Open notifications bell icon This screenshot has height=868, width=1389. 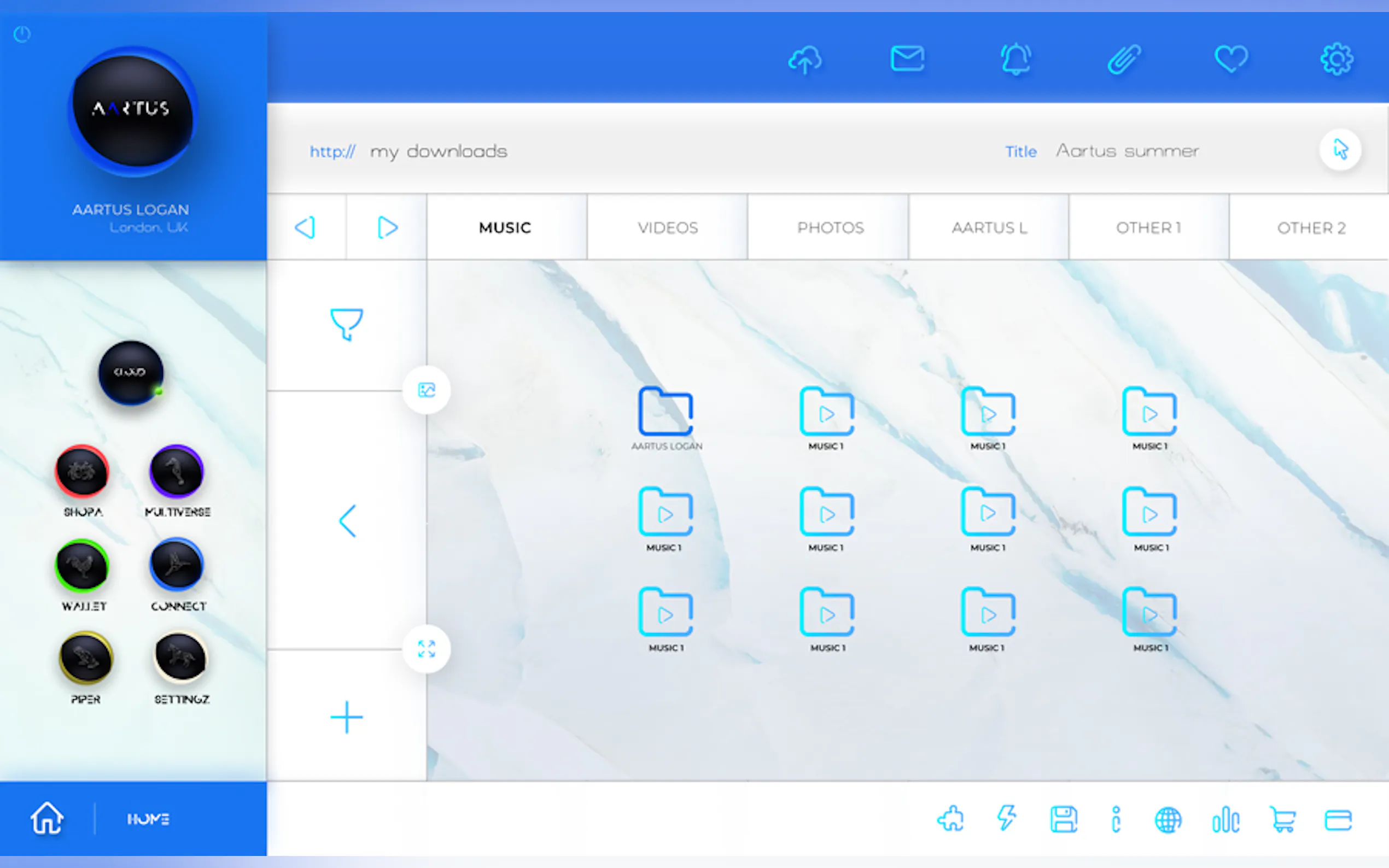tap(1015, 58)
